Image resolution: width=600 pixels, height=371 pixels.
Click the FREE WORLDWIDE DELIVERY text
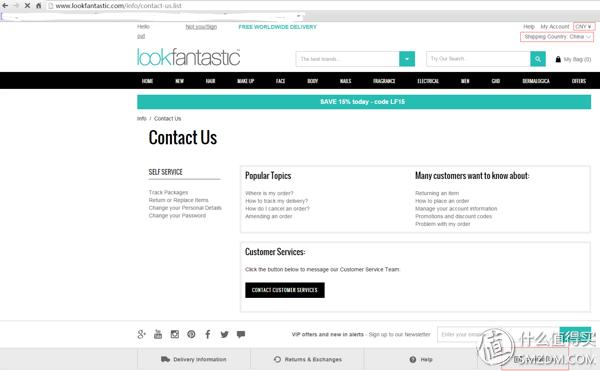tap(277, 27)
